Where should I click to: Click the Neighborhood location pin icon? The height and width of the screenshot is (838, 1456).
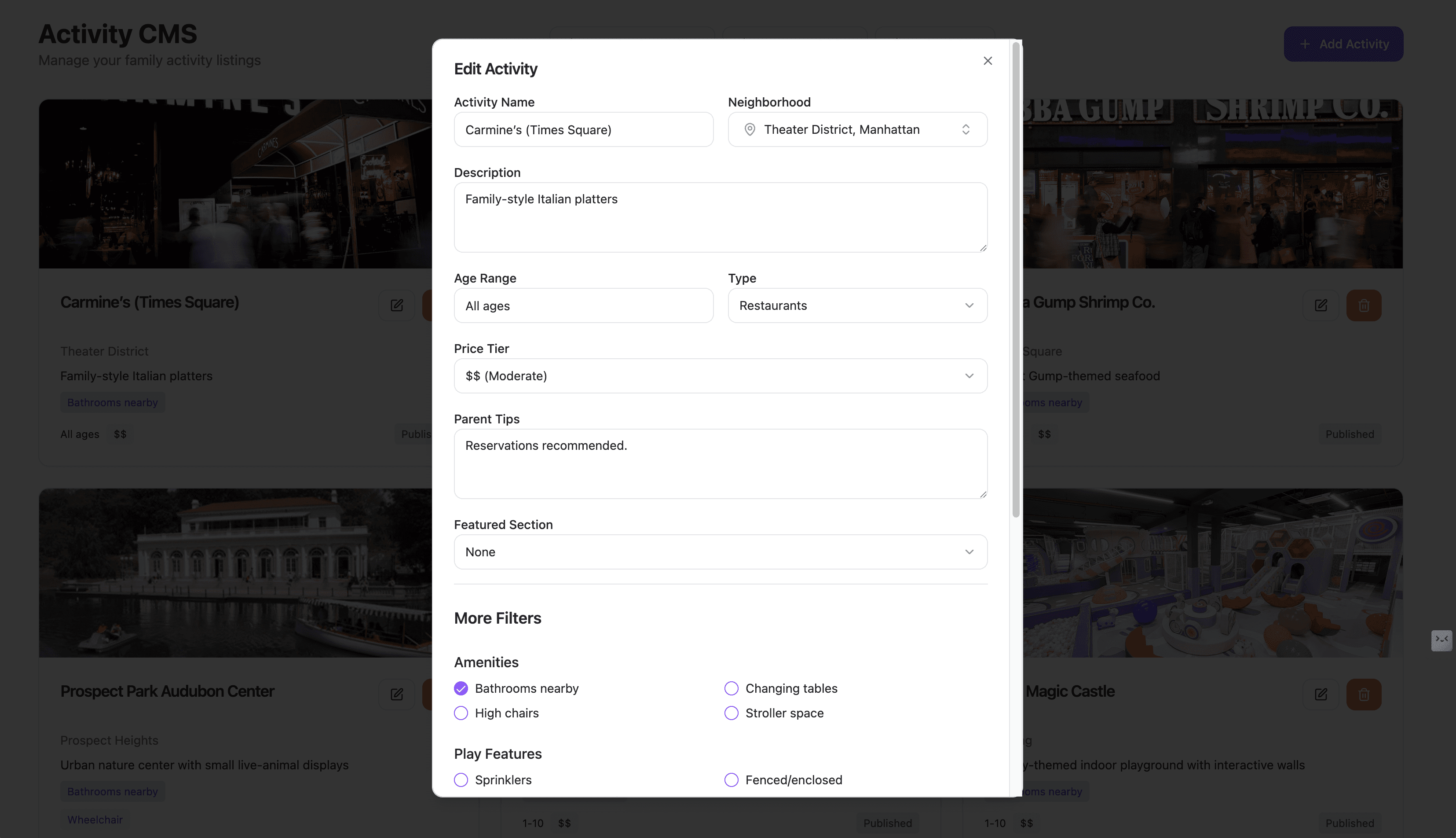749,129
